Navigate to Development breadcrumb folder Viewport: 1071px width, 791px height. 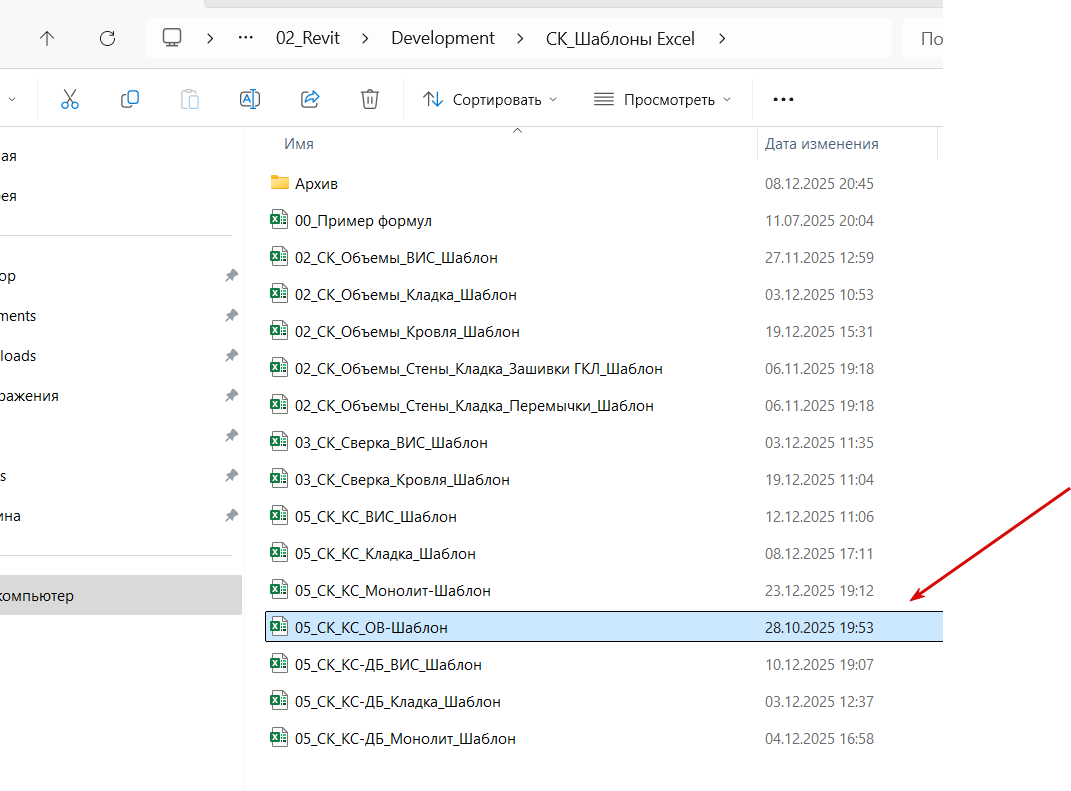click(x=443, y=38)
